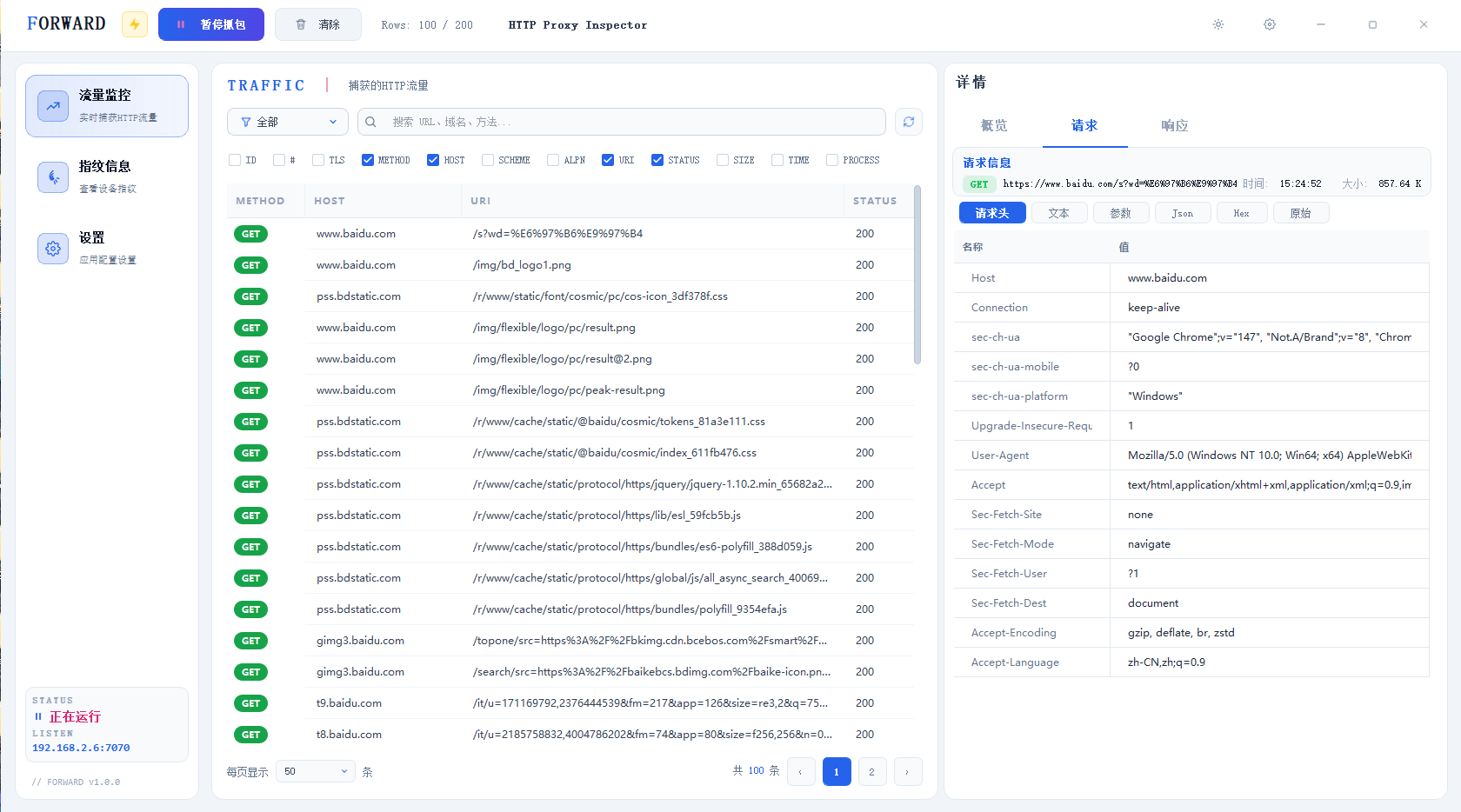The width and height of the screenshot is (1461, 812).
Task: Click the 清除 clear button
Action: click(x=318, y=24)
